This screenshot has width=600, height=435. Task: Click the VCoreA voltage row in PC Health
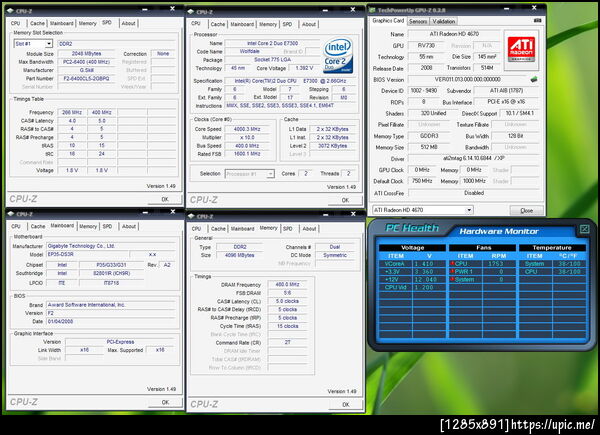(x=412, y=264)
